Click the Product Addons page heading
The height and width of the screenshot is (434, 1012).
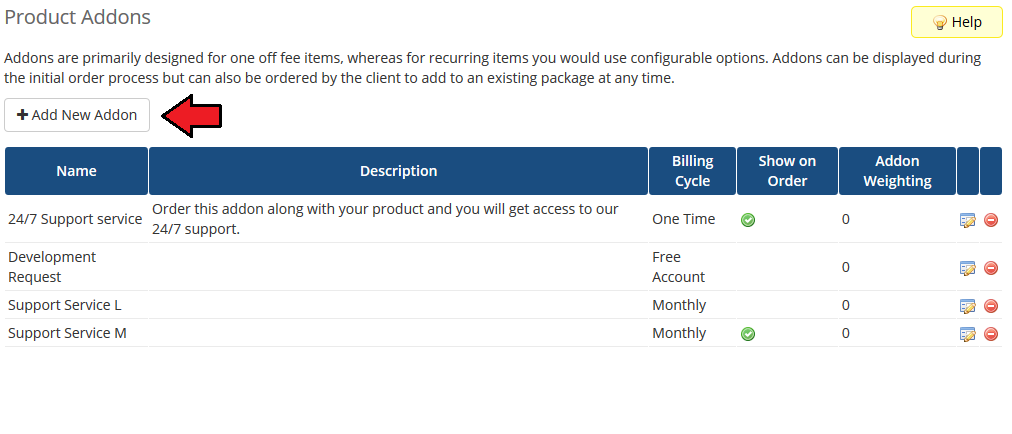[x=78, y=17]
